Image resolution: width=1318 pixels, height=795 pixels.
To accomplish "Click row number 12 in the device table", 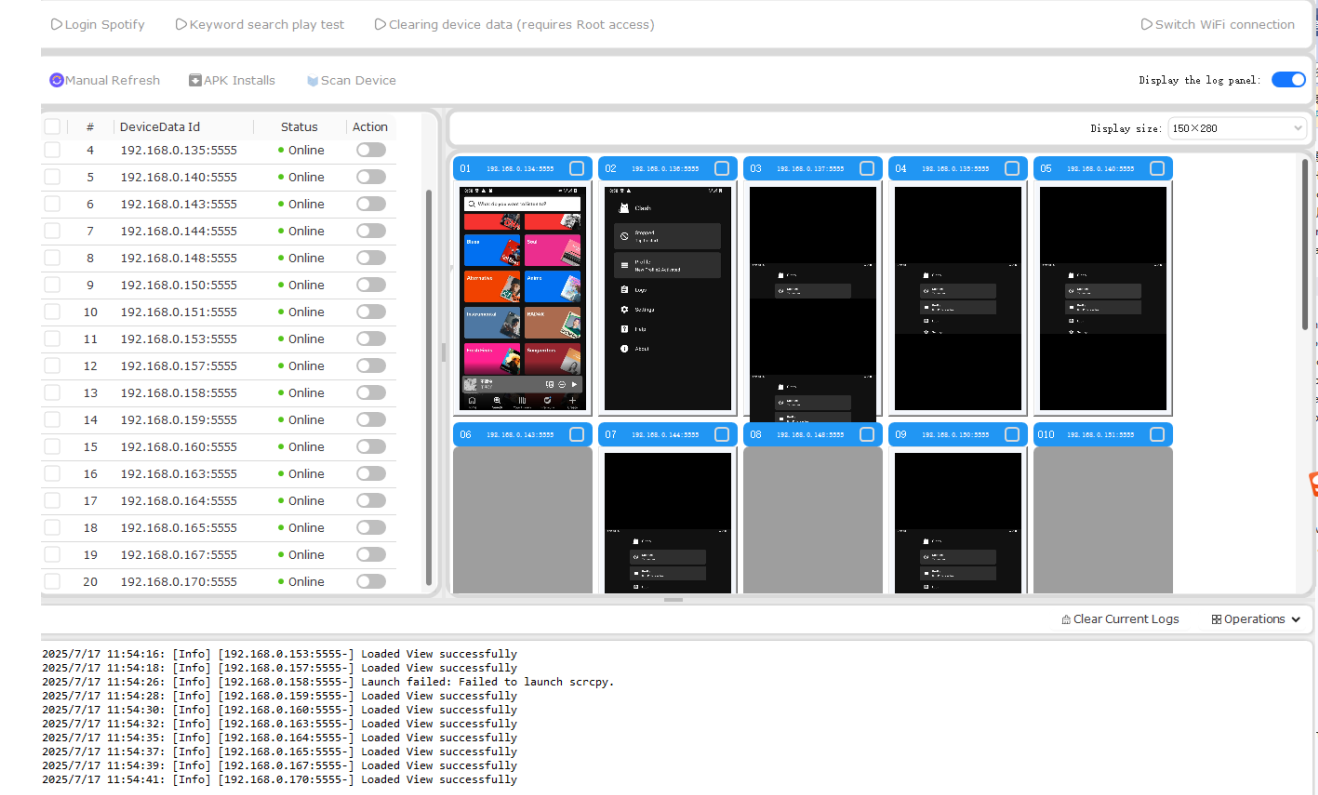I will tap(90, 366).
